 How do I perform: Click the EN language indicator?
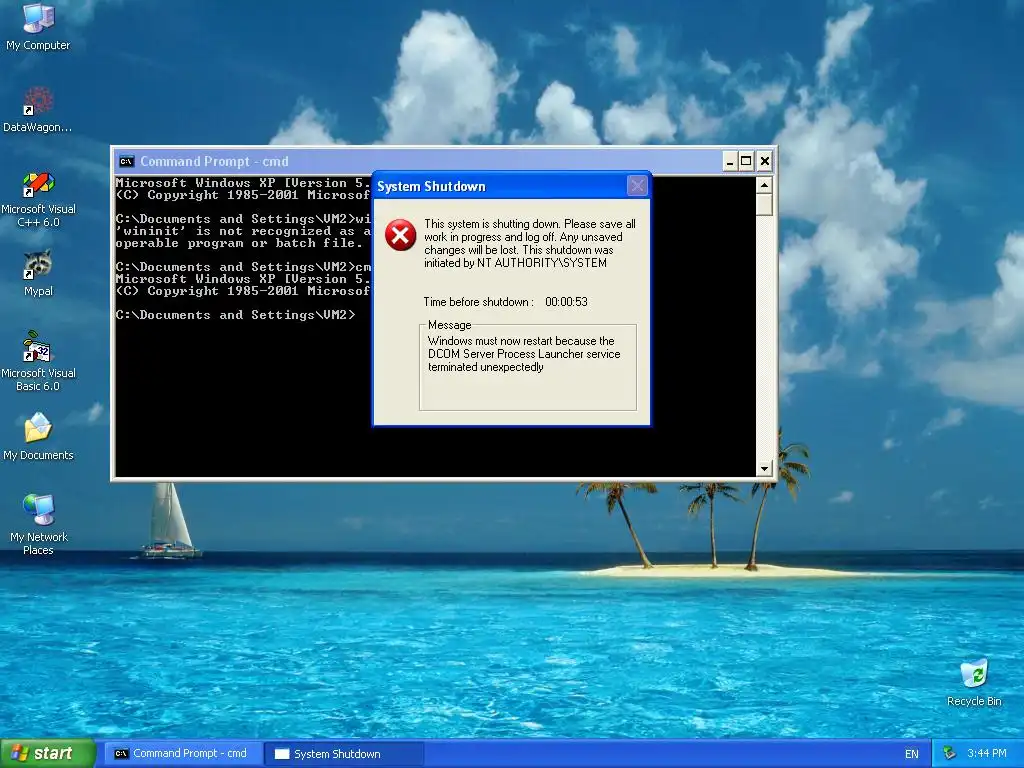912,754
